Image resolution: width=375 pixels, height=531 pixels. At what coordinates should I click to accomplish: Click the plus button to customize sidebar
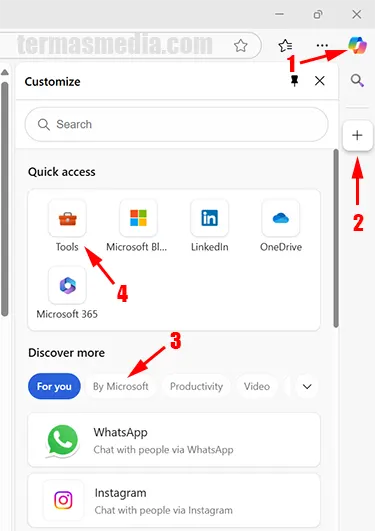357,135
